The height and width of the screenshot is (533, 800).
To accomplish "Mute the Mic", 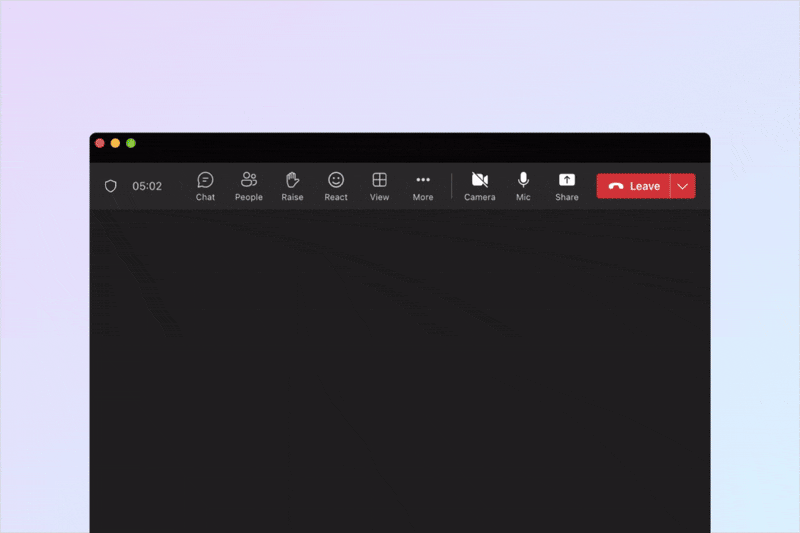I will pos(523,186).
